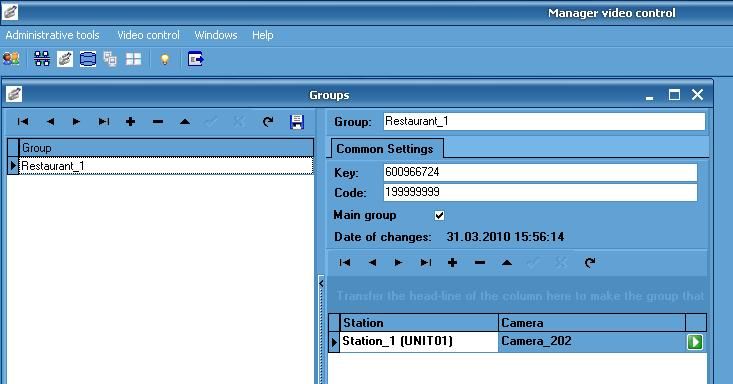Delete the group with minus icon
The width and height of the screenshot is (733, 384).
point(158,122)
